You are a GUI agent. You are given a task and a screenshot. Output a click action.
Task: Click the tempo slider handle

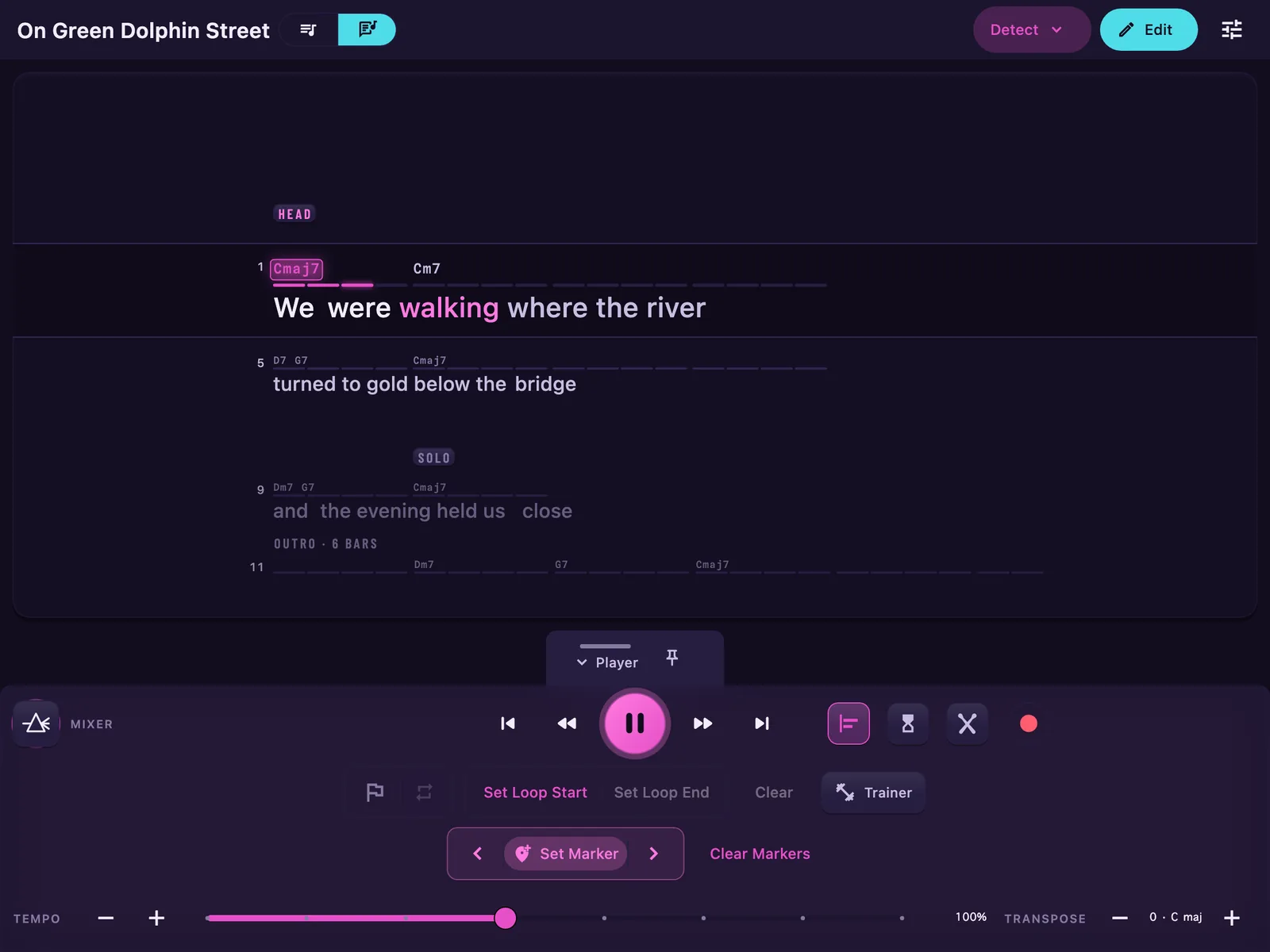(x=505, y=918)
